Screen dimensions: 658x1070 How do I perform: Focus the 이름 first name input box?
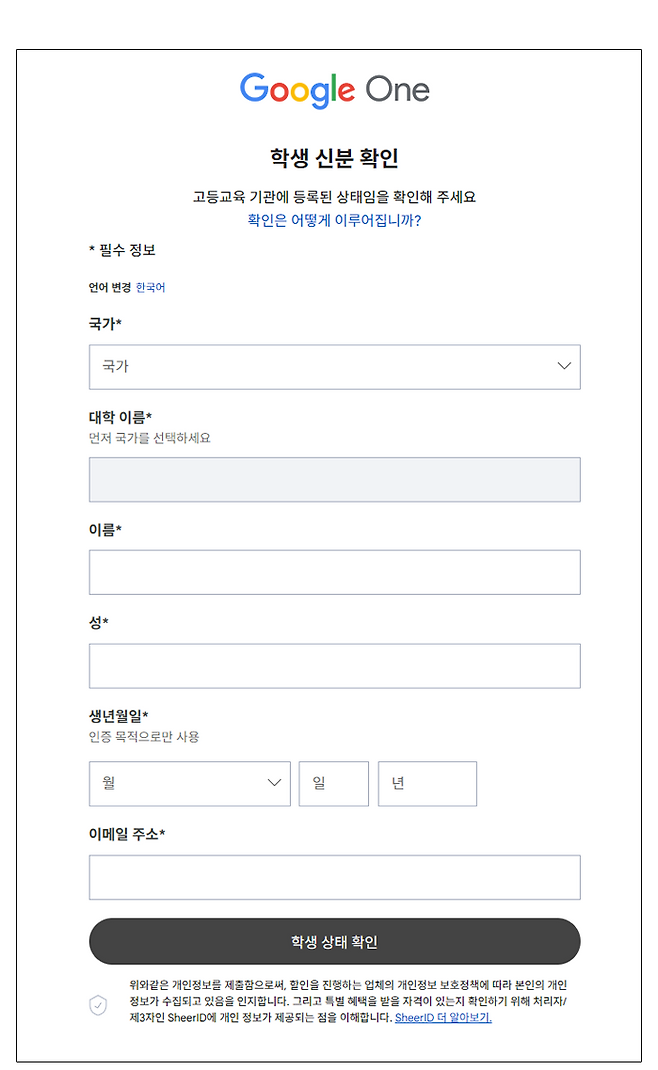(334, 572)
